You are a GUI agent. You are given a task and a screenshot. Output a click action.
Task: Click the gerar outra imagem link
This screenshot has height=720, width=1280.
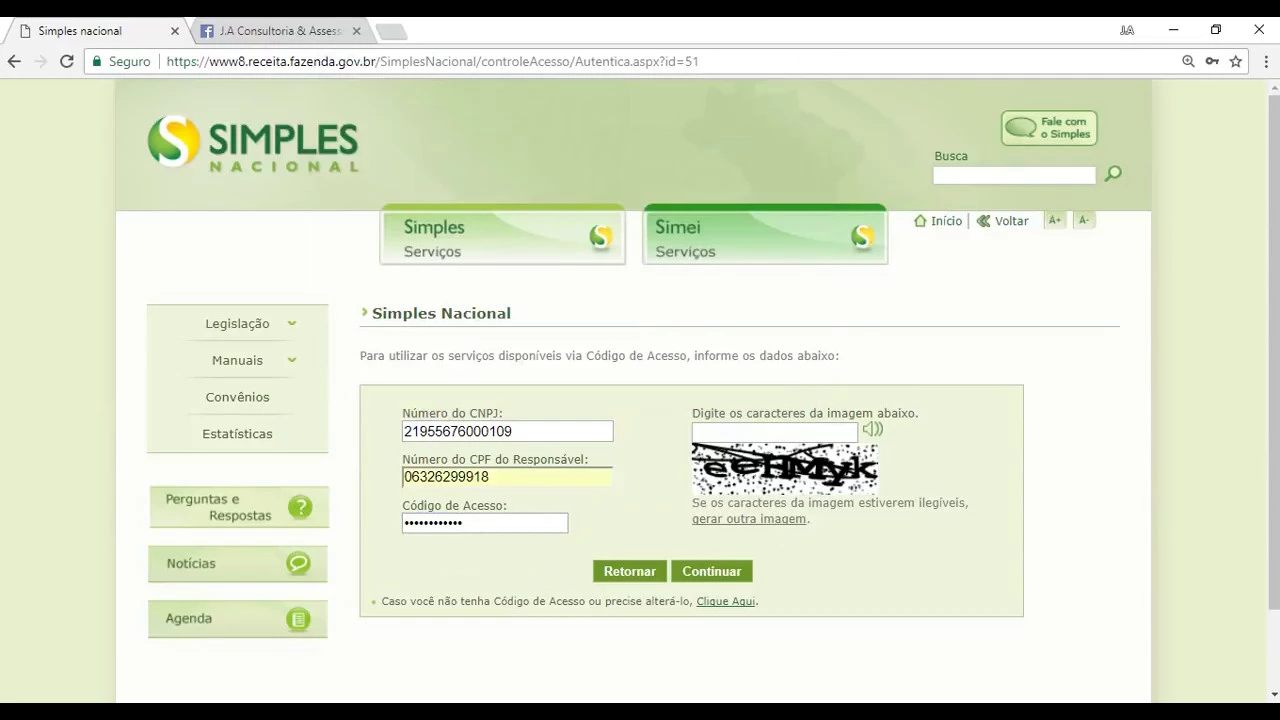[749, 519]
